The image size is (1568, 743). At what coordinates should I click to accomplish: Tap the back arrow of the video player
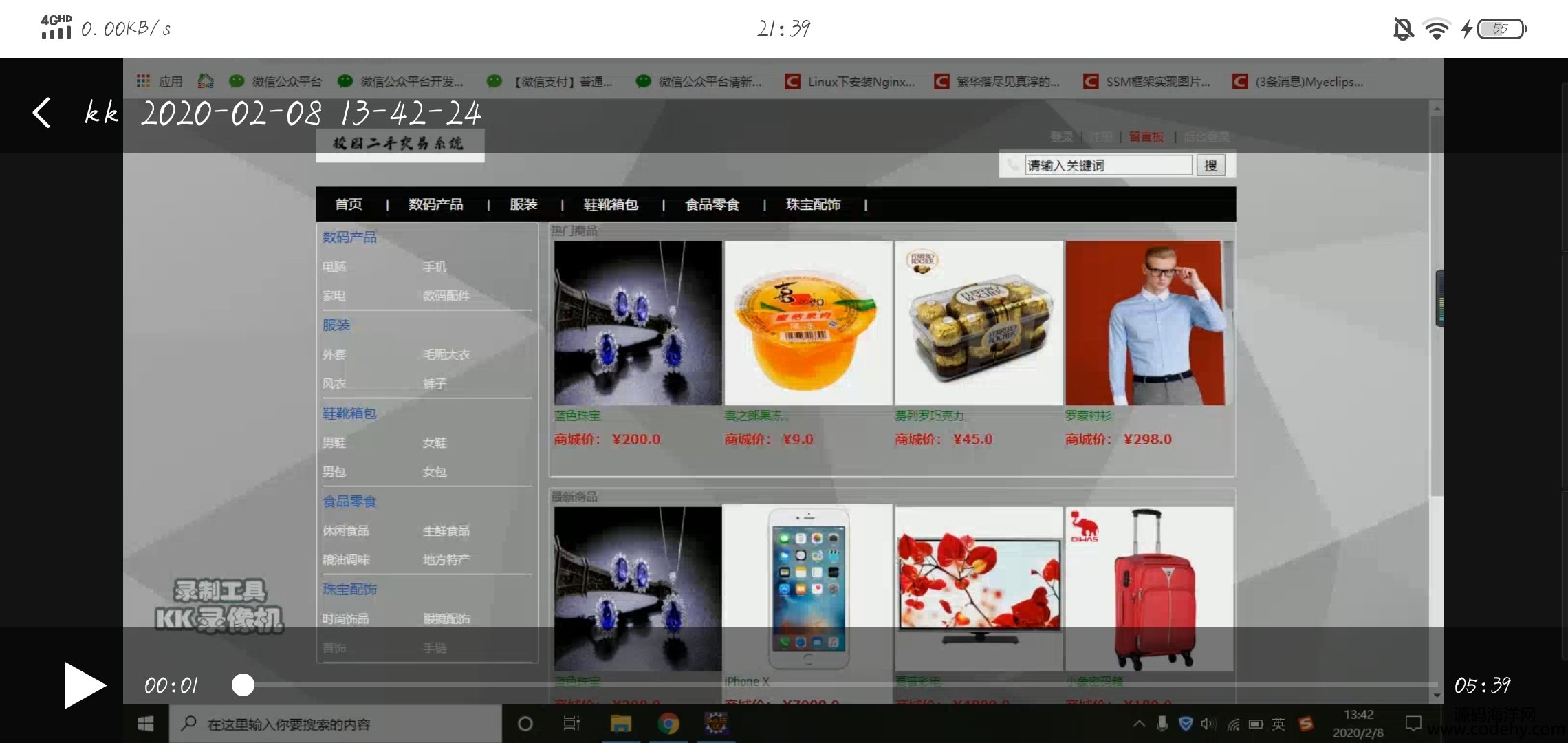coord(41,112)
